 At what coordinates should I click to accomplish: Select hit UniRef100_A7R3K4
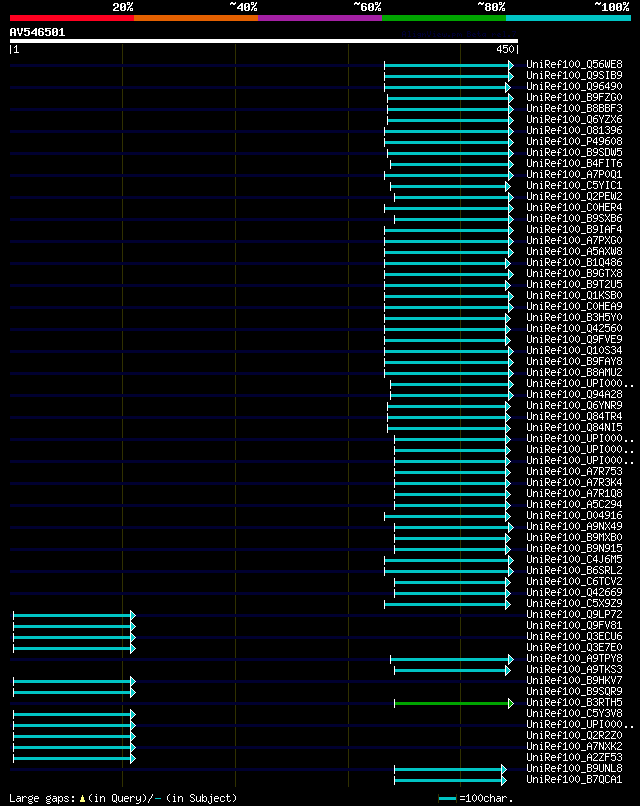point(574,482)
